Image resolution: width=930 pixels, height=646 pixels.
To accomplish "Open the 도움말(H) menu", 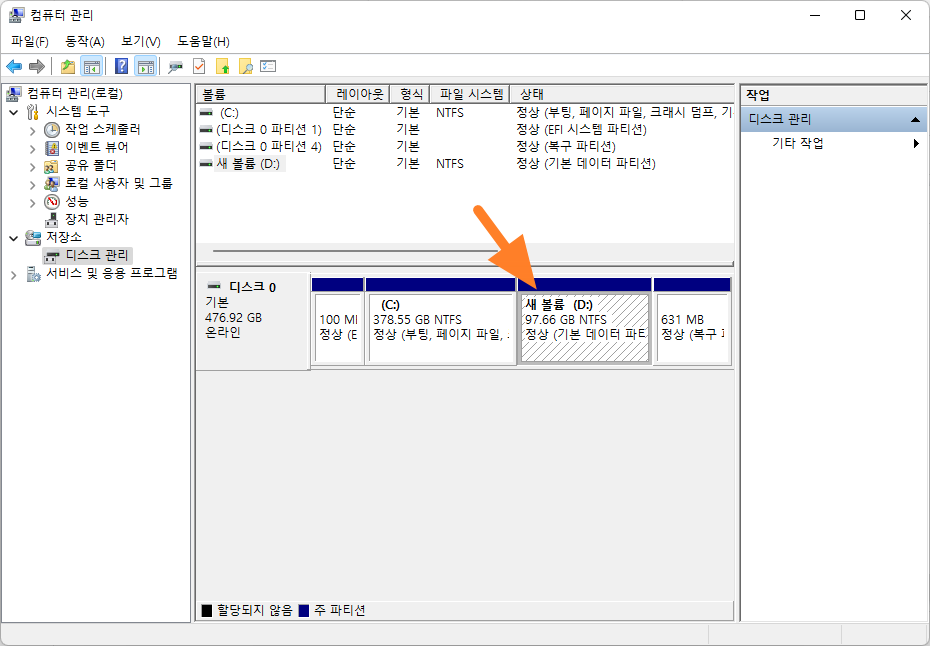I will point(203,42).
